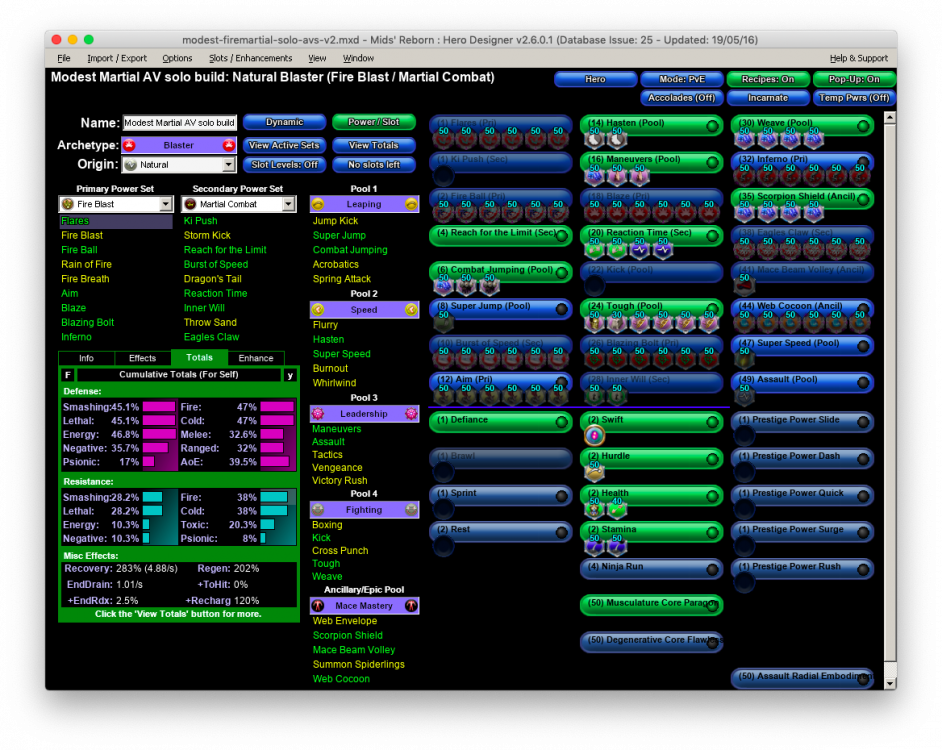Click the left arrow icon on Blaster archetype
This screenshot has height=750, width=942.
(129, 145)
